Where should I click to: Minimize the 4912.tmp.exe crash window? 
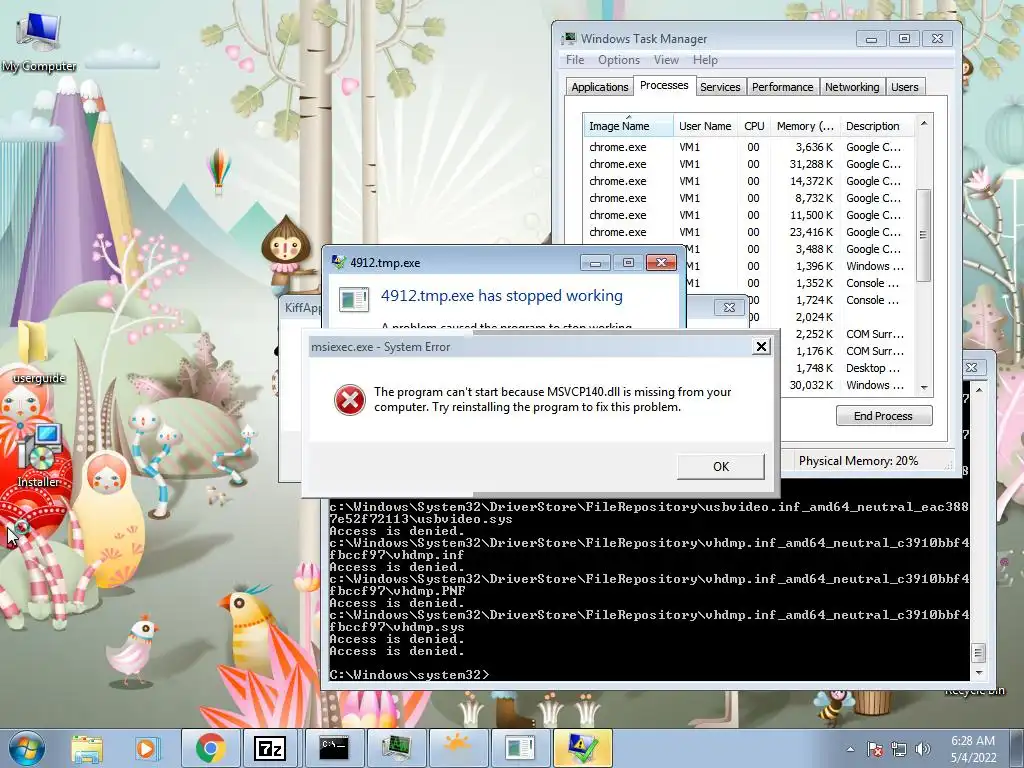coord(595,263)
